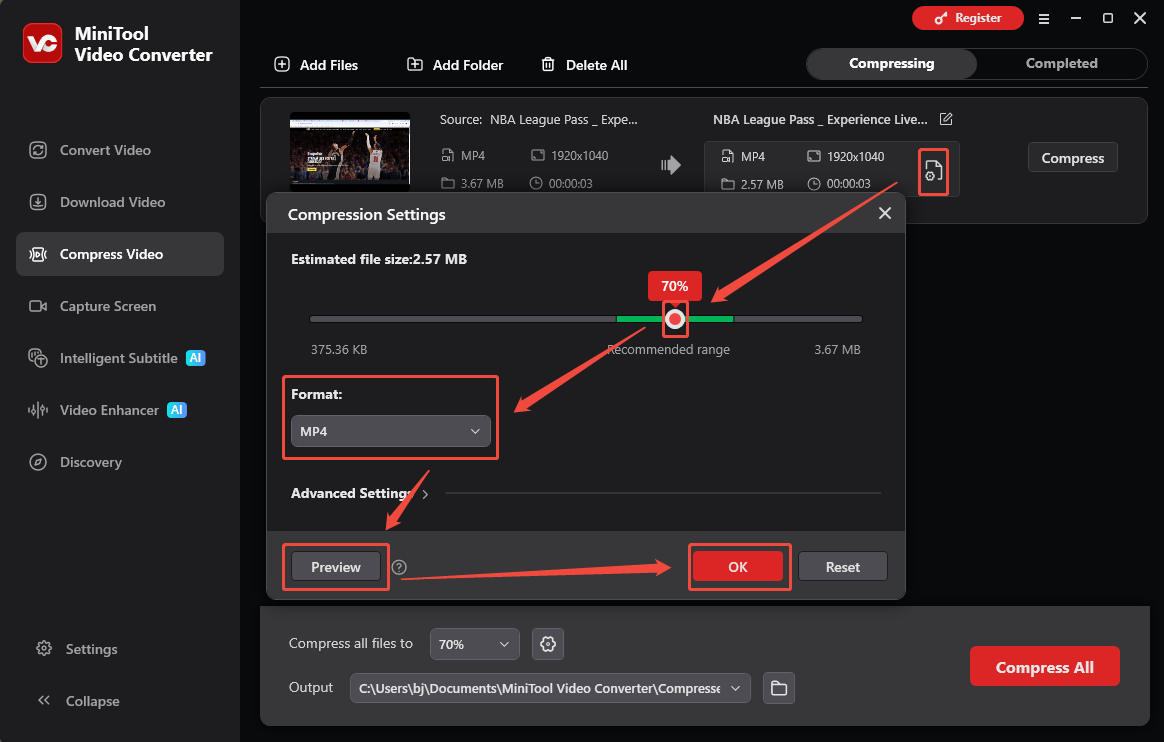The width and height of the screenshot is (1164, 742).
Task: Click the source file name NBA League Pass _ Expe...
Action: pos(563,119)
